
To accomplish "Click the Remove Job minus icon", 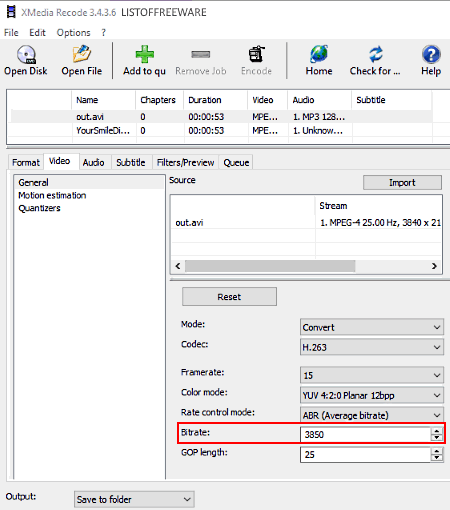I will point(201,54).
